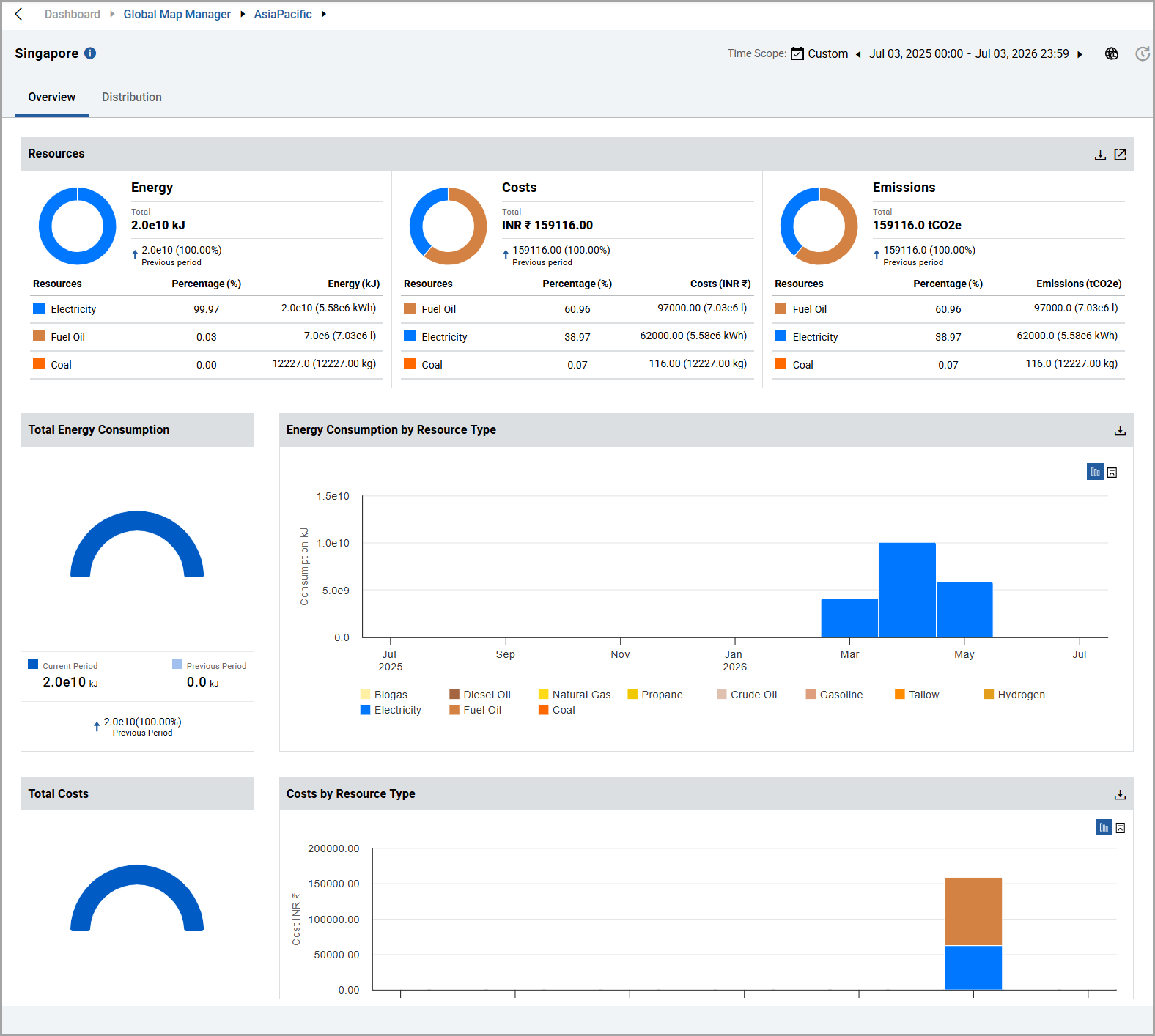Toggle Fuel Oil series in energy legend
Image resolution: width=1155 pixels, height=1036 pixels.
coord(476,710)
